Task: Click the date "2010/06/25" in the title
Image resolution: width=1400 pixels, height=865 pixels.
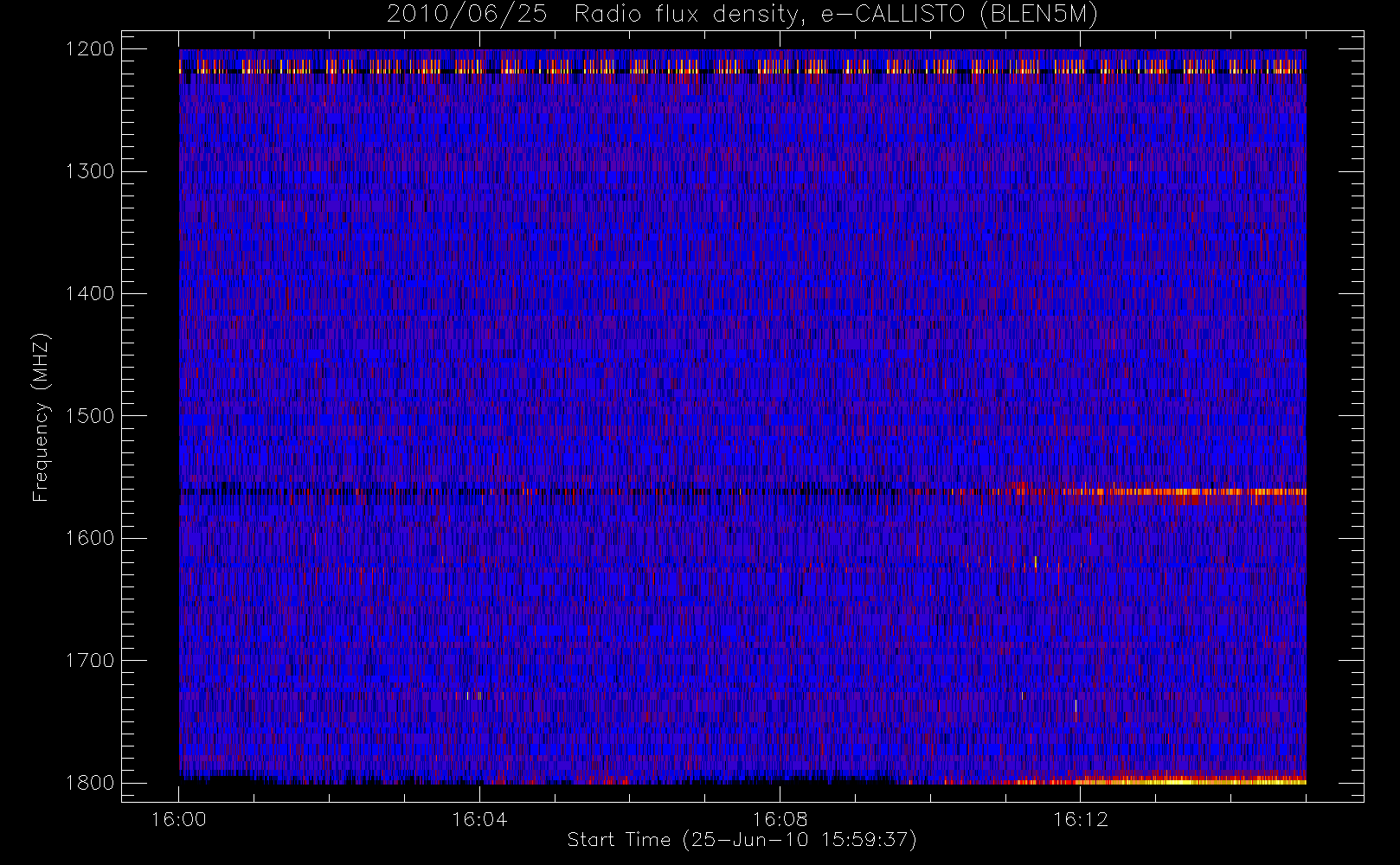Action: pyautogui.click(x=466, y=15)
